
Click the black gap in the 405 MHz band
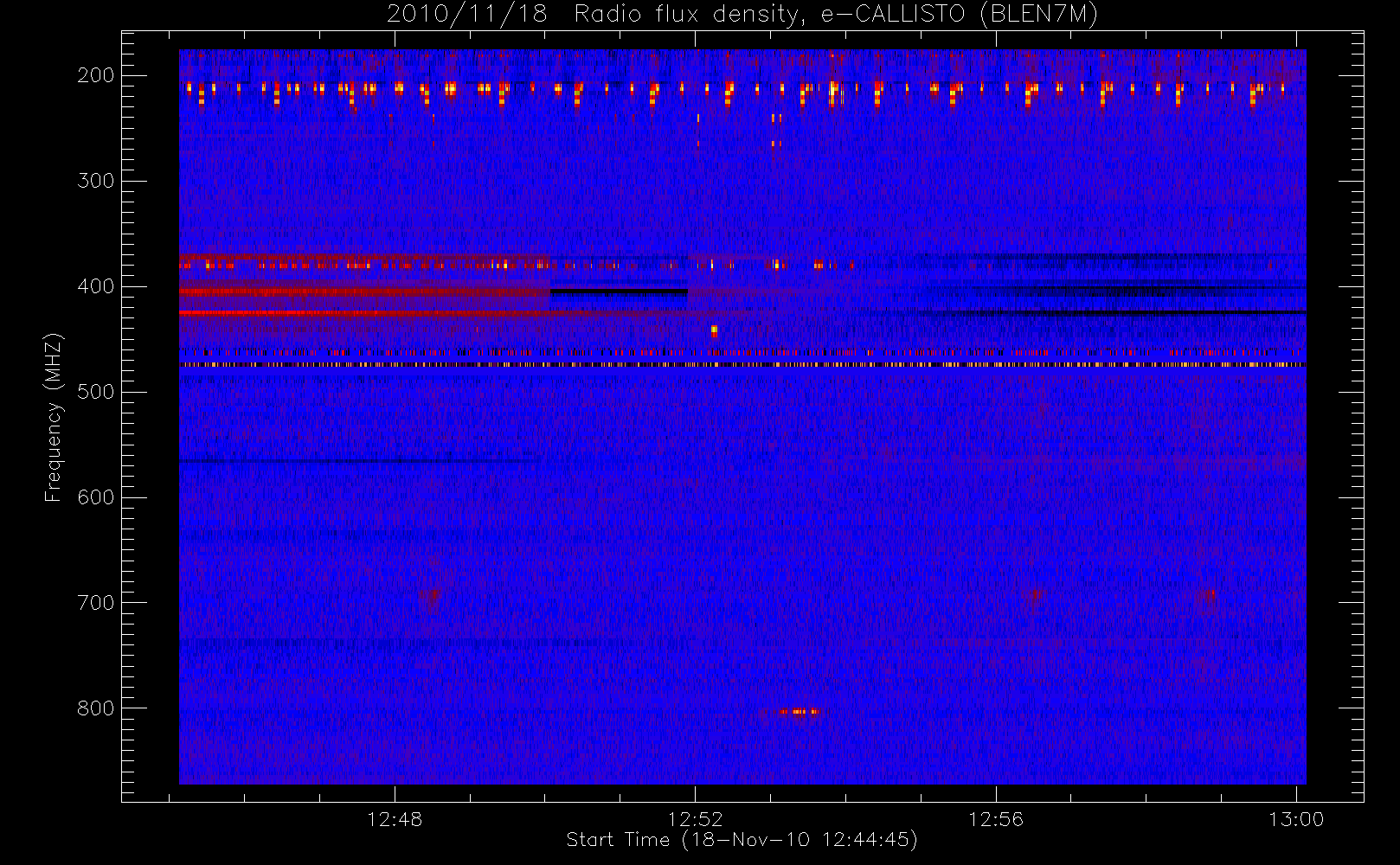tap(619, 292)
